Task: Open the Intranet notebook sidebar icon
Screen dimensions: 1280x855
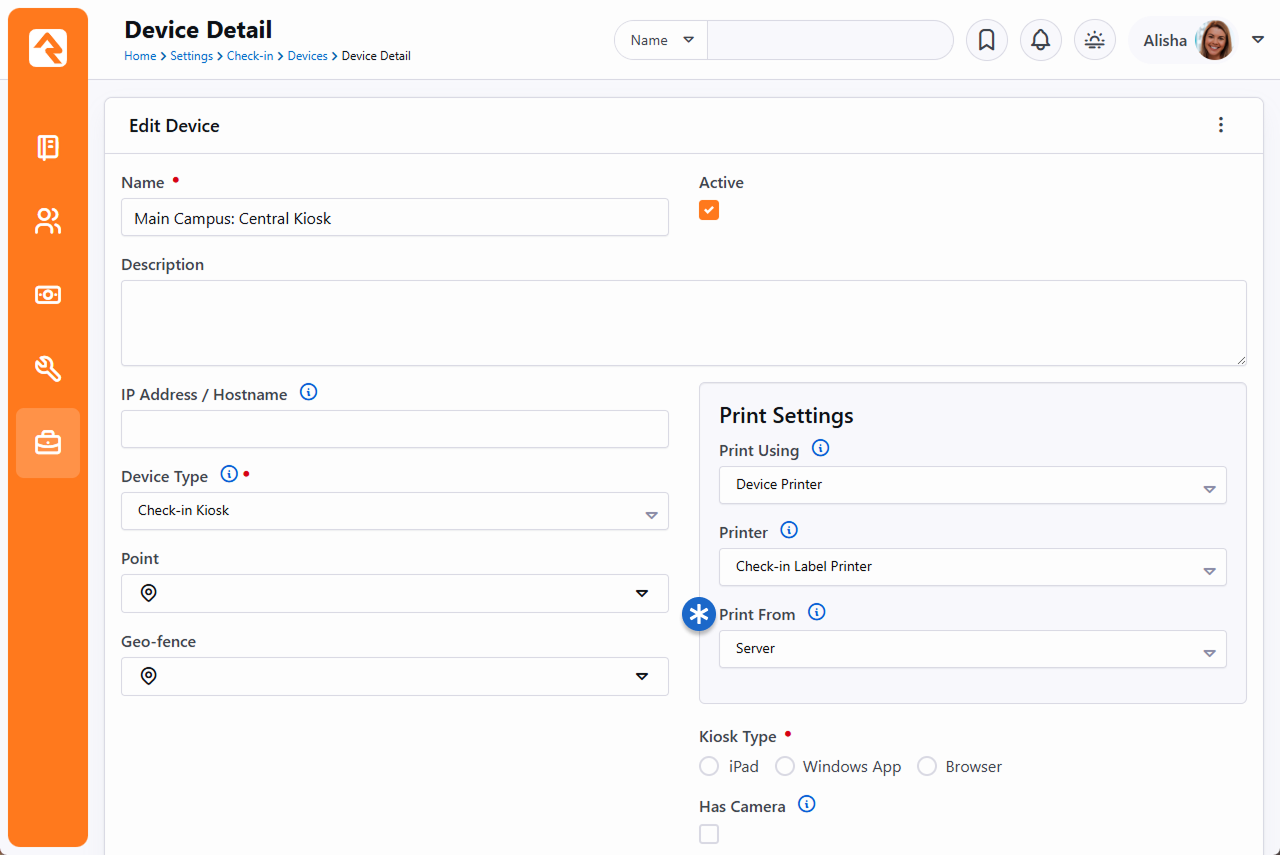Action: pos(48,148)
